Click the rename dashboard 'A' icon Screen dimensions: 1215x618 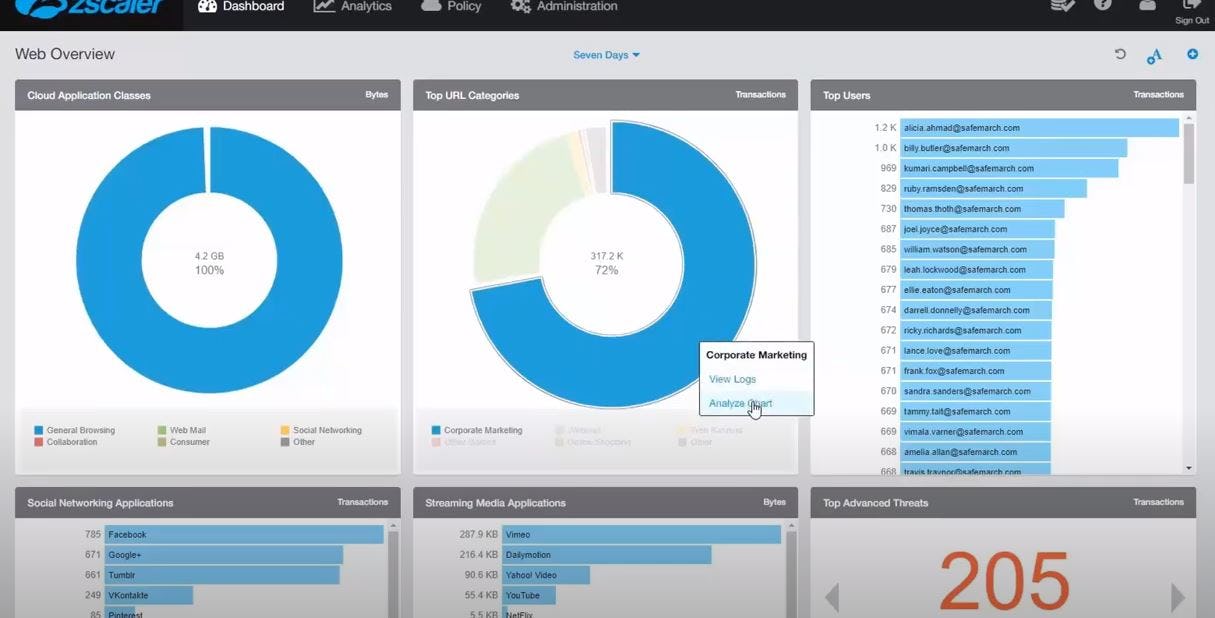[1154, 56]
